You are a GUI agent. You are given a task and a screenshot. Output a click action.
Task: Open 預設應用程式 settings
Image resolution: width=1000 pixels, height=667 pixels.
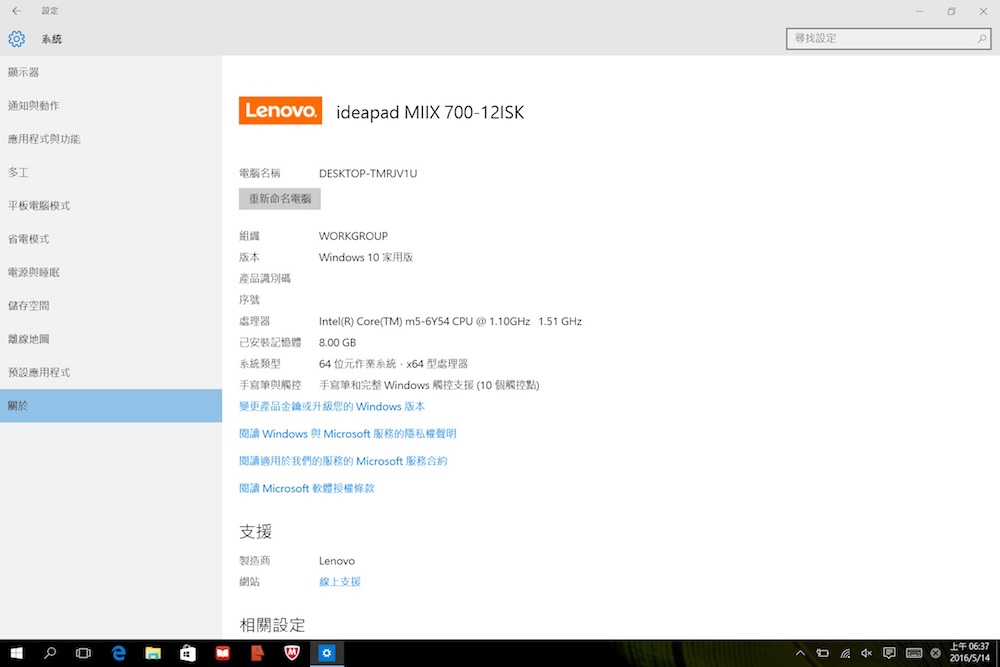(x=111, y=372)
